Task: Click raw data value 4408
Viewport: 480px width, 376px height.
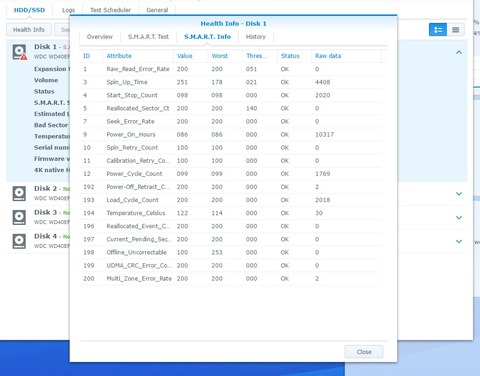Action: [322, 82]
